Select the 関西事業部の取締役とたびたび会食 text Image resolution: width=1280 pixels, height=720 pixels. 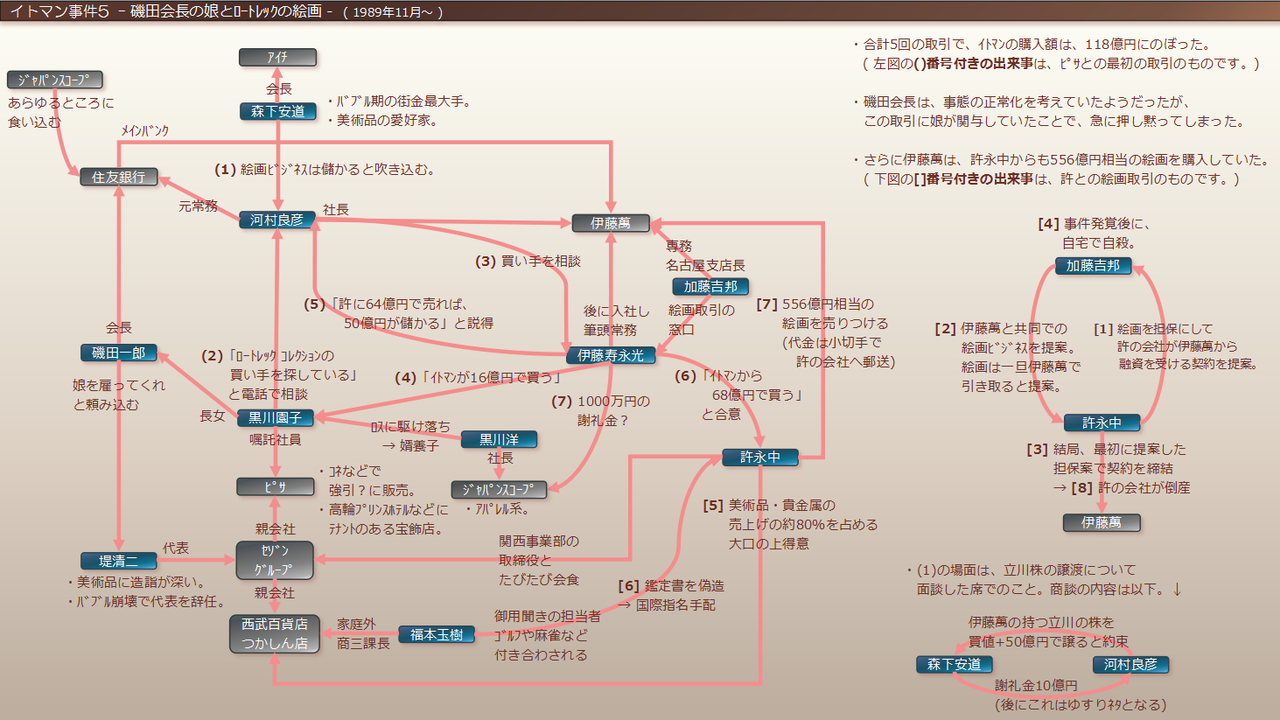point(539,560)
